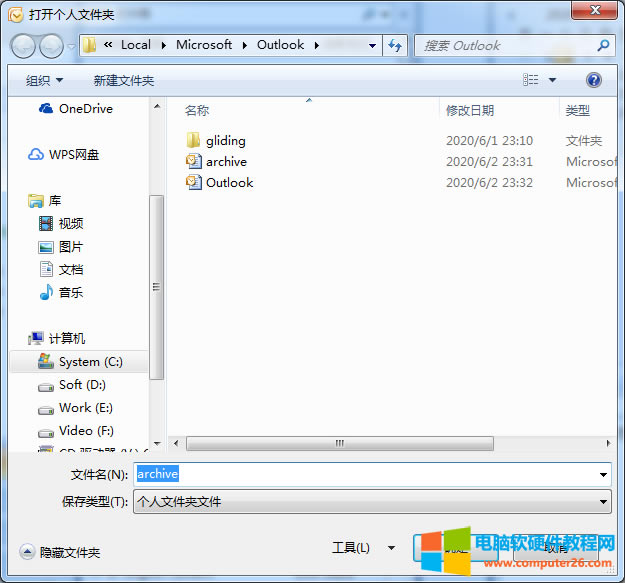Click the navigation pane vertical scrollbar thumb
Screen dimensions: 625x583
pyautogui.click(x=156, y=287)
